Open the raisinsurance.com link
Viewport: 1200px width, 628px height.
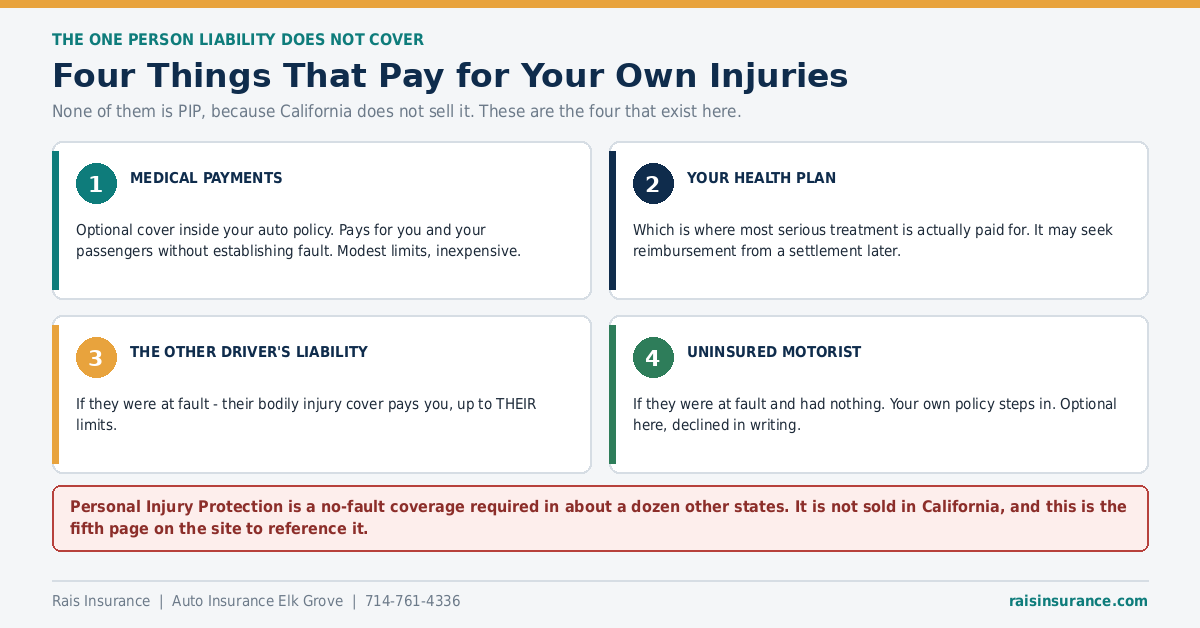[1078, 601]
